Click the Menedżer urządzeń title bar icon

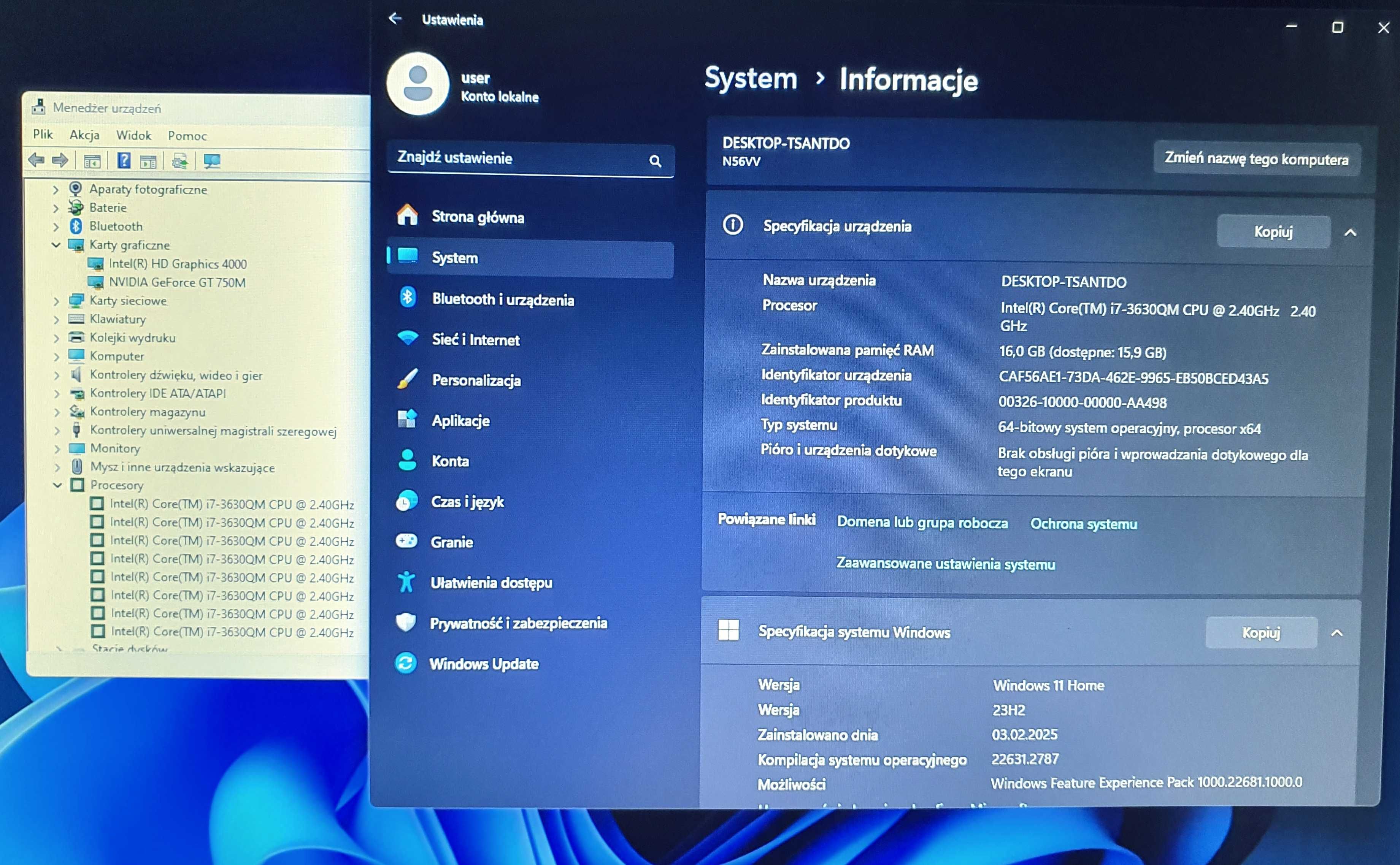38,106
